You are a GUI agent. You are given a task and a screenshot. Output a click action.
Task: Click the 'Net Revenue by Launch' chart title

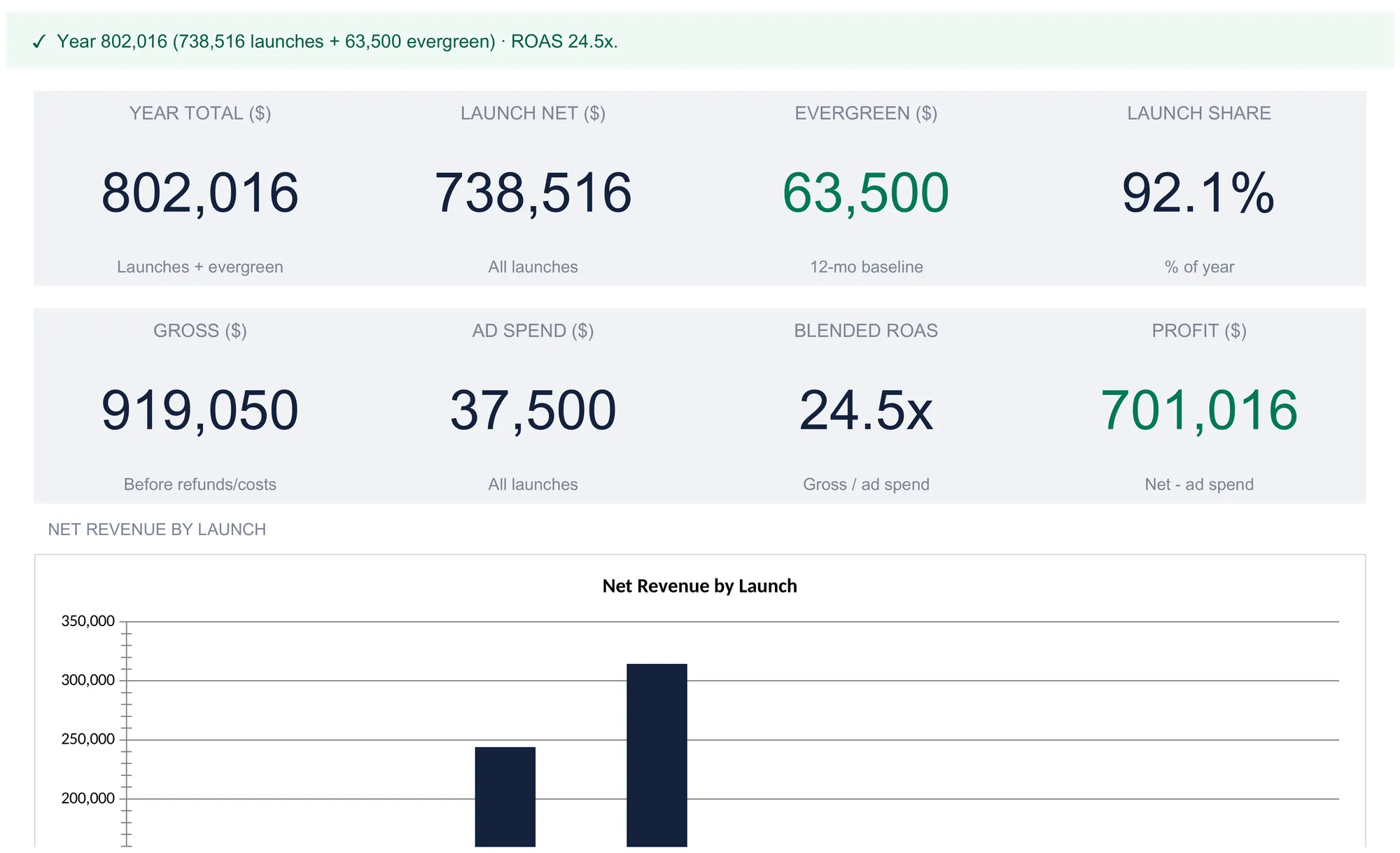(700, 586)
